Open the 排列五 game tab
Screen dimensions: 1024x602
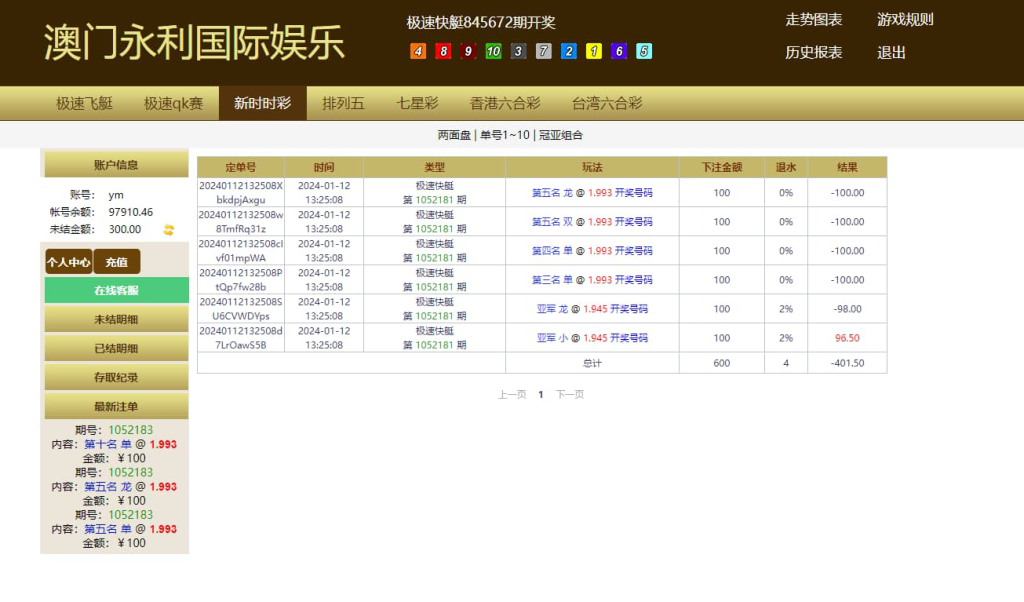click(x=342, y=102)
